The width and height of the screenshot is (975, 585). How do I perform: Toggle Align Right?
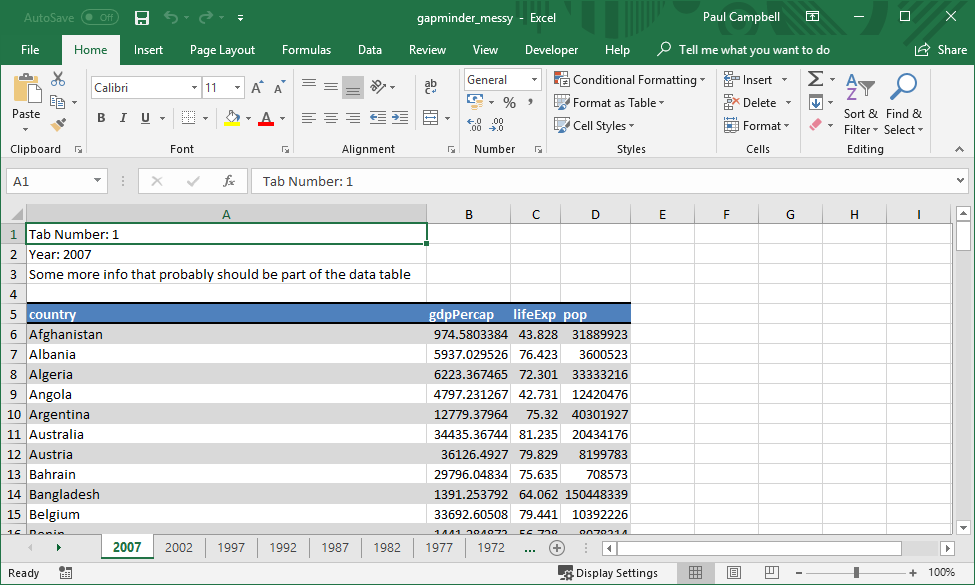click(x=353, y=117)
